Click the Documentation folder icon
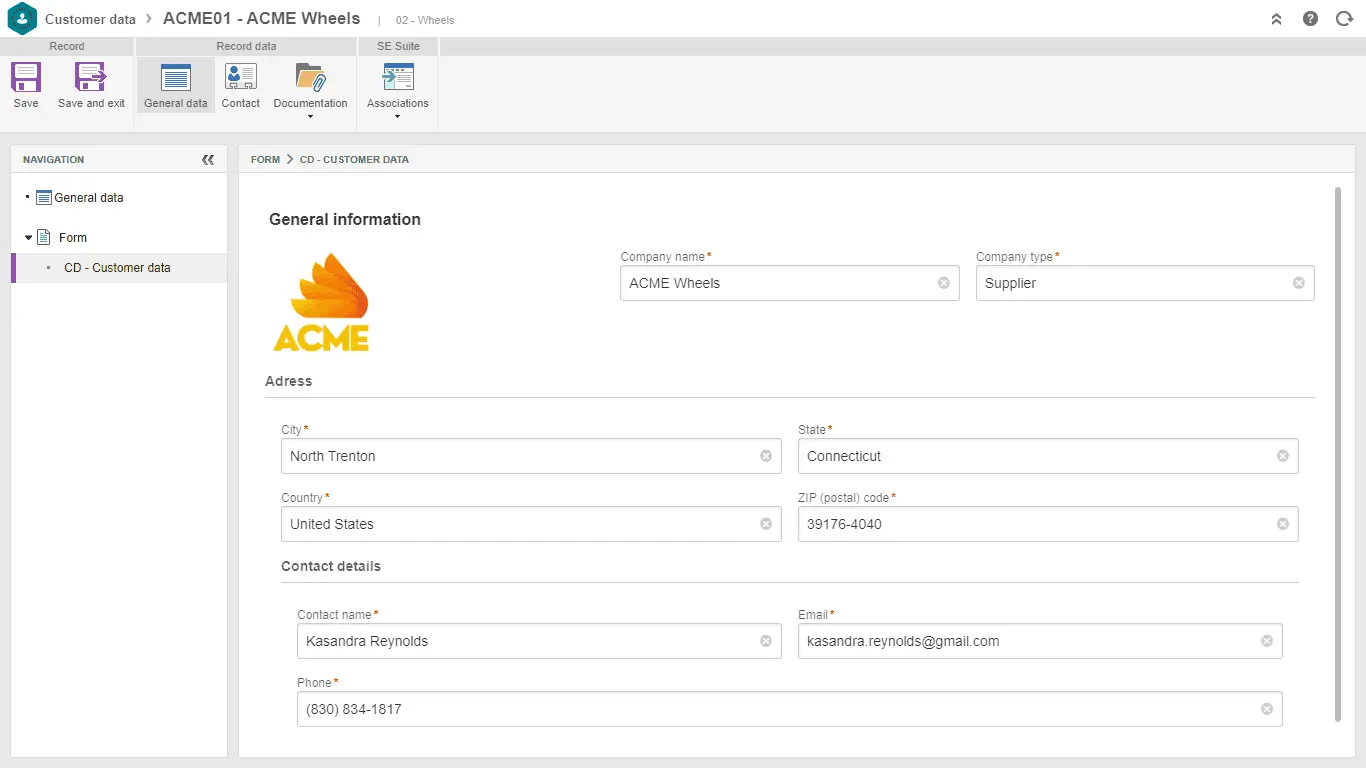The width and height of the screenshot is (1366, 768). tap(310, 78)
